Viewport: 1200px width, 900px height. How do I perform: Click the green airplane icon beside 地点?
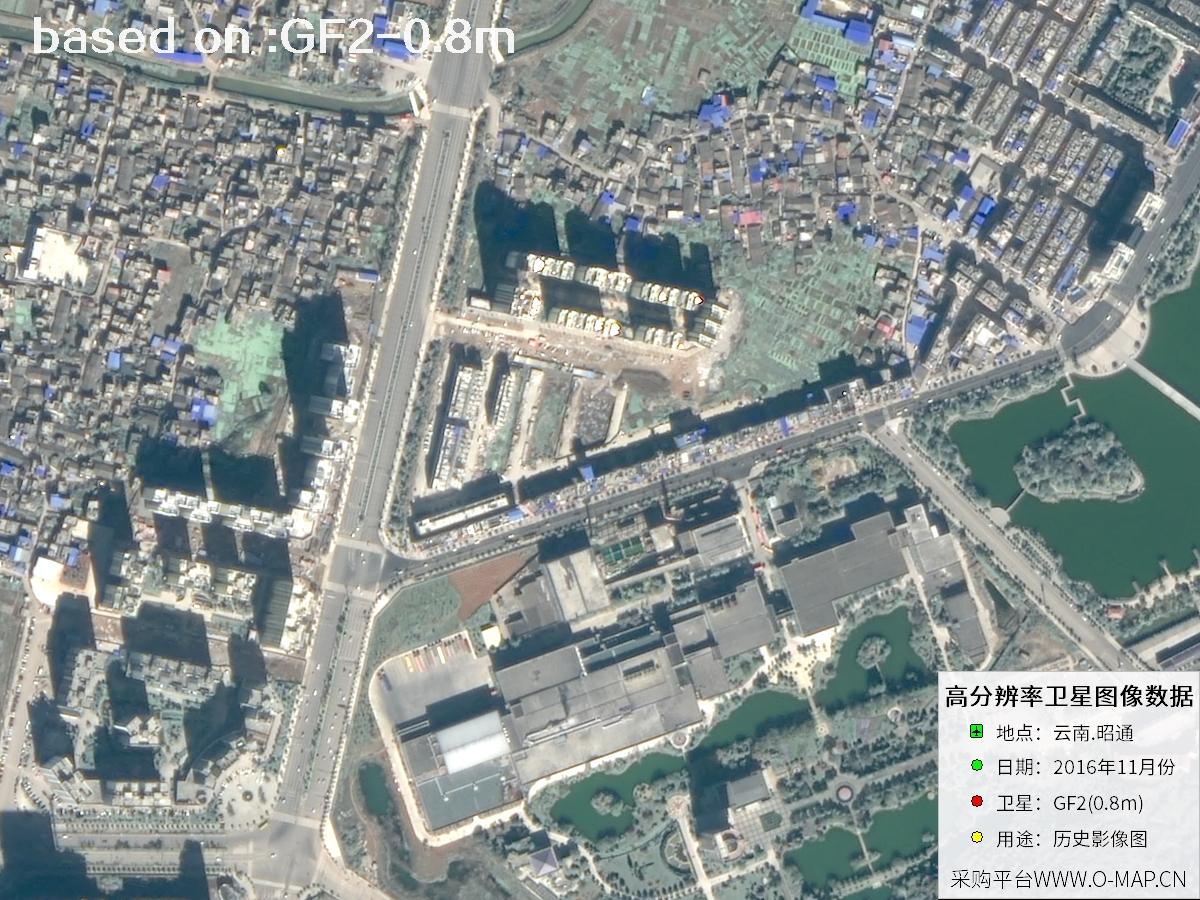[x=976, y=732]
